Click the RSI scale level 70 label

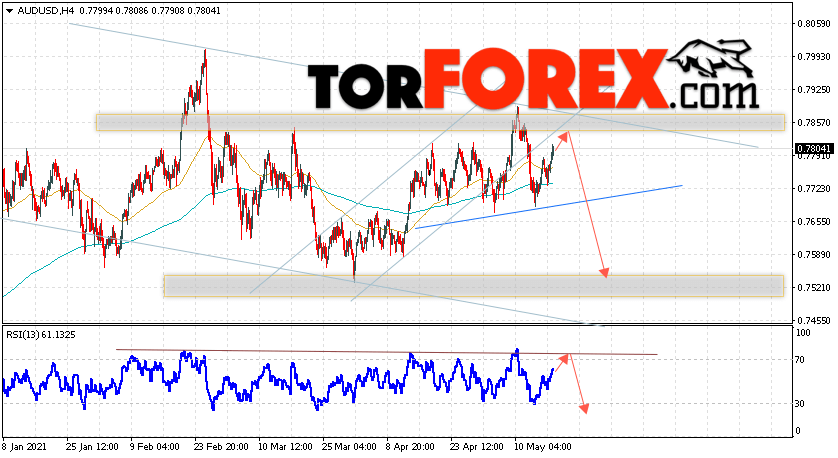[x=800, y=360]
